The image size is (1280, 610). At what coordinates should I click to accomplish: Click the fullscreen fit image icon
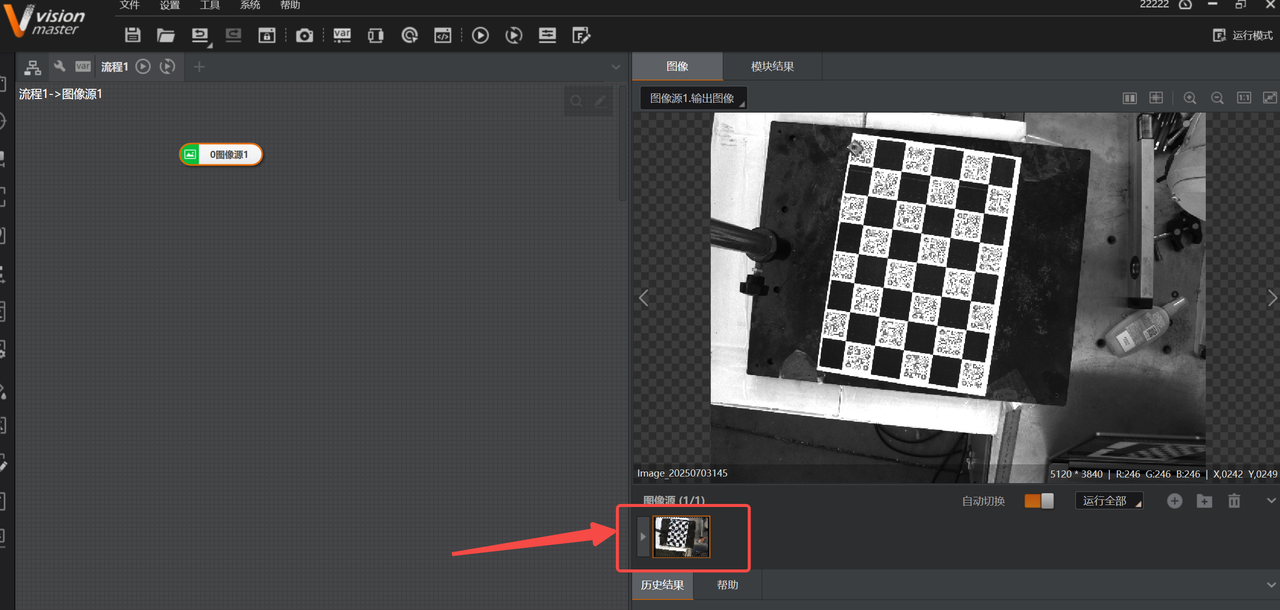tap(1270, 98)
